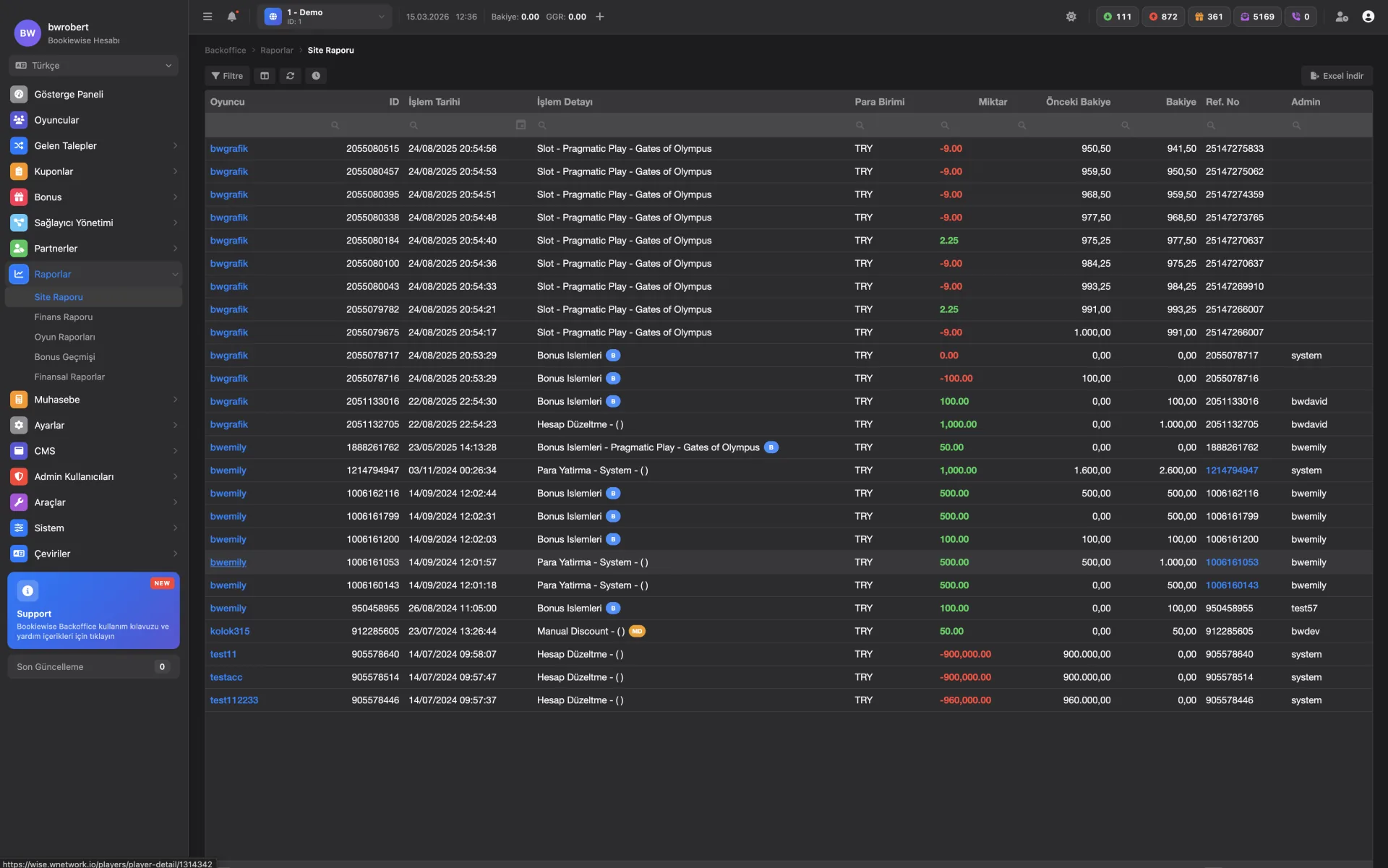This screenshot has width=1388, height=868.
Task: Click the Filtre button
Action: click(x=227, y=76)
